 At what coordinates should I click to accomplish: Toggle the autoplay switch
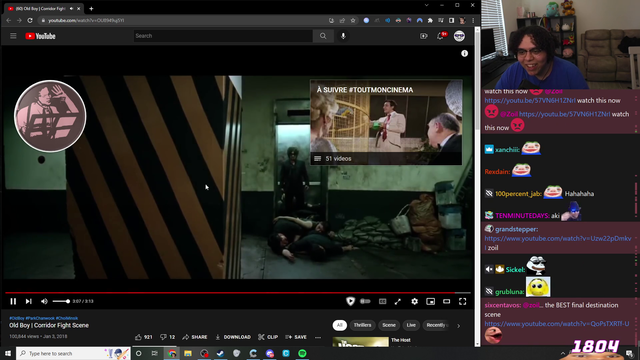(x=365, y=301)
